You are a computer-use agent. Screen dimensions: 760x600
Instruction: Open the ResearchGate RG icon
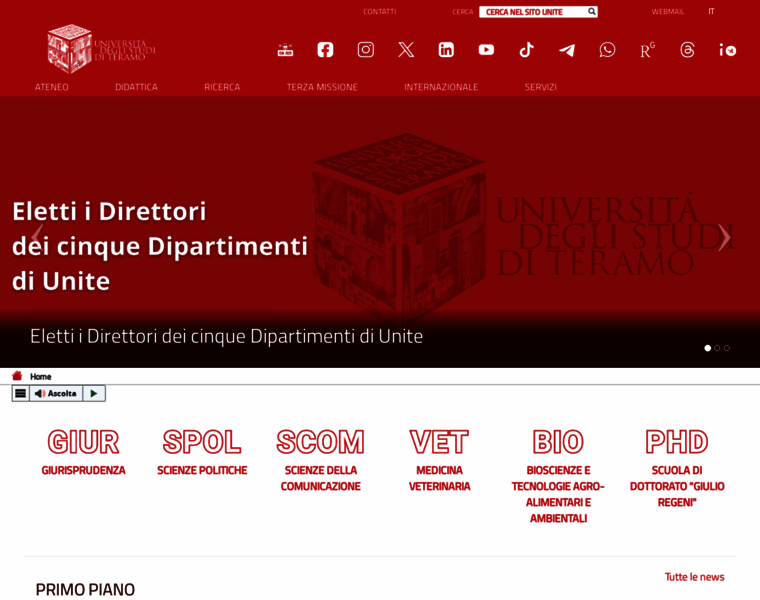pyautogui.click(x=647, y=50)
